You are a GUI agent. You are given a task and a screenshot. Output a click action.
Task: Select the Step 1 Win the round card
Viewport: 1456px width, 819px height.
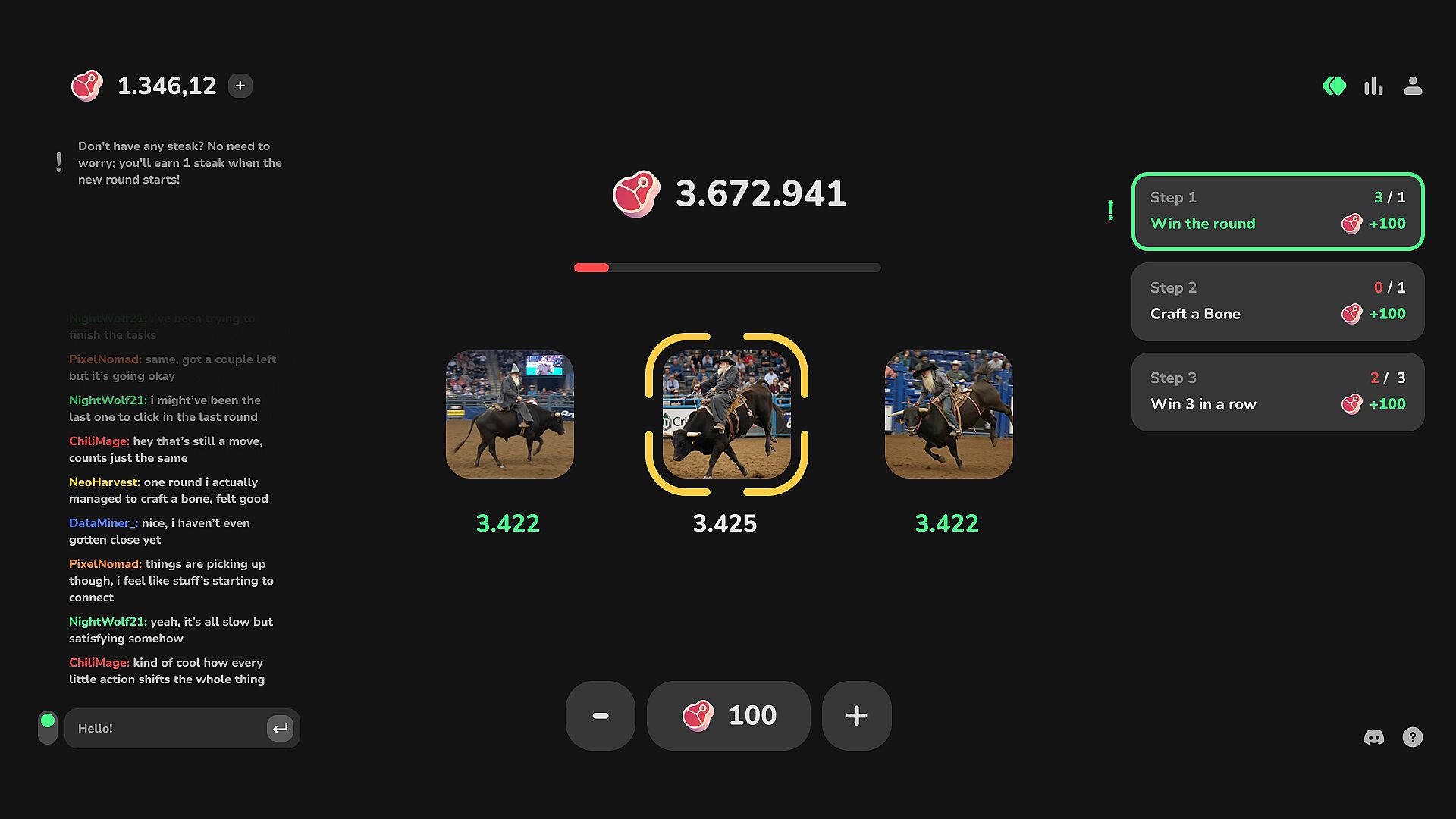[x=1278, y=212]
